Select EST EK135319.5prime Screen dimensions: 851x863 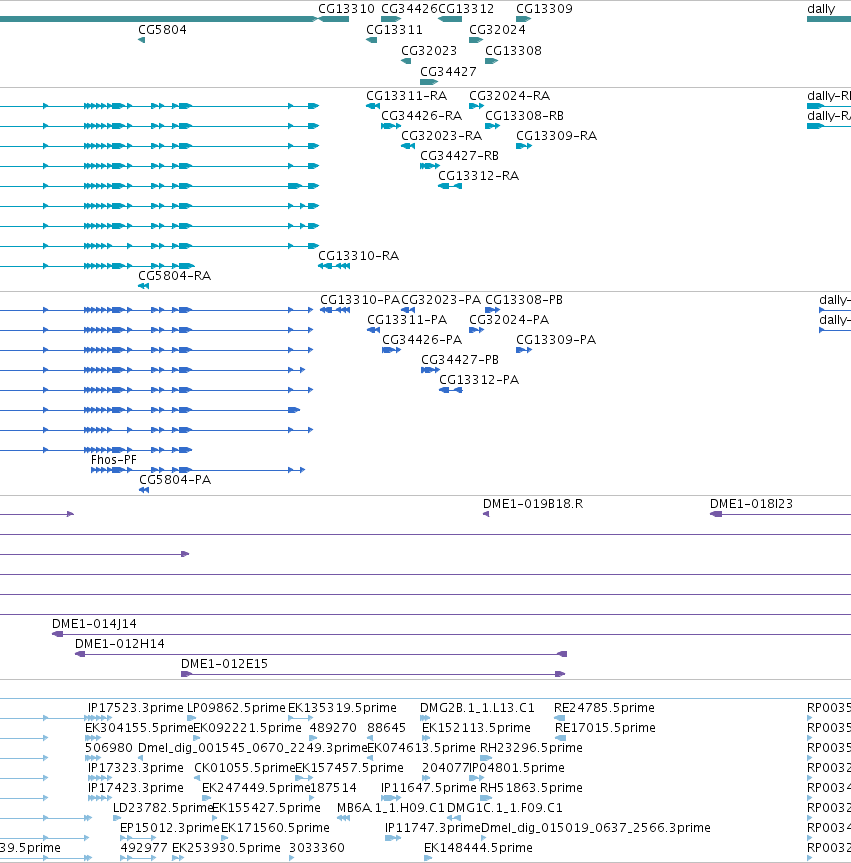[342, 708]
